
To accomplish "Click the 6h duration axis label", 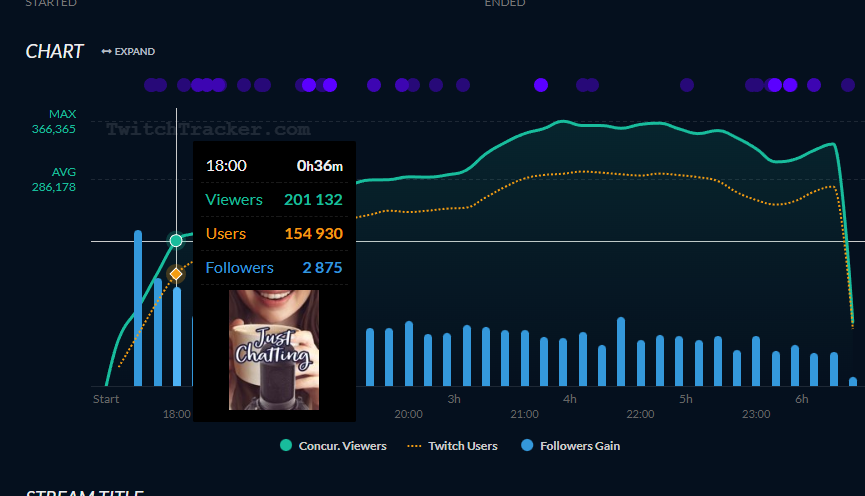I will tap(802, 399).
